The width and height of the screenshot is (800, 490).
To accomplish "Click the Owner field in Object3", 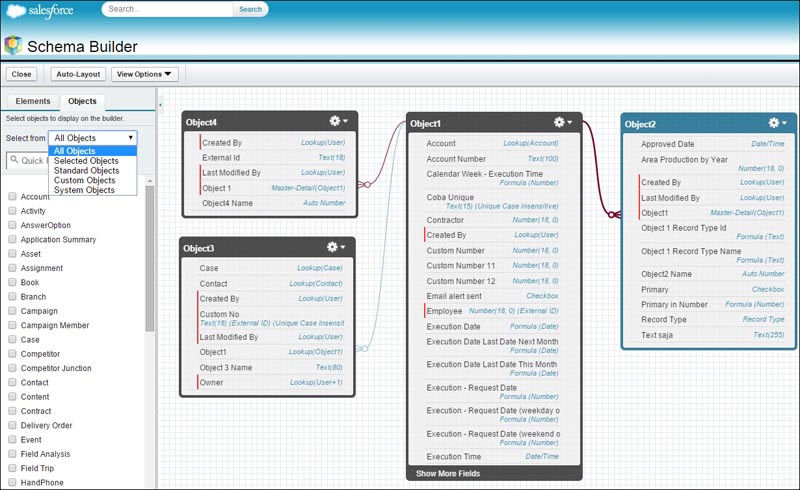I will 270,382.
